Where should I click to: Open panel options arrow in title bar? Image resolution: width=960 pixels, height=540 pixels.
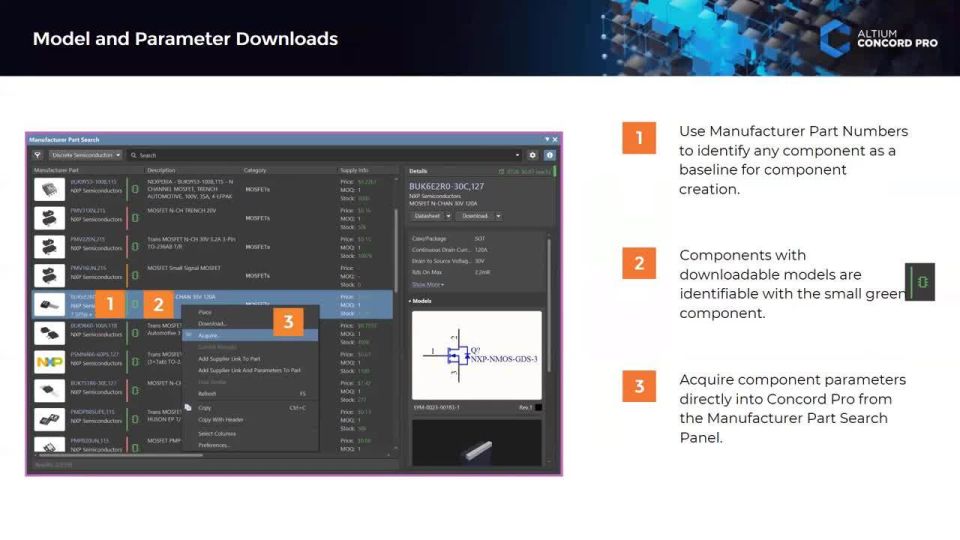(547, 140)
